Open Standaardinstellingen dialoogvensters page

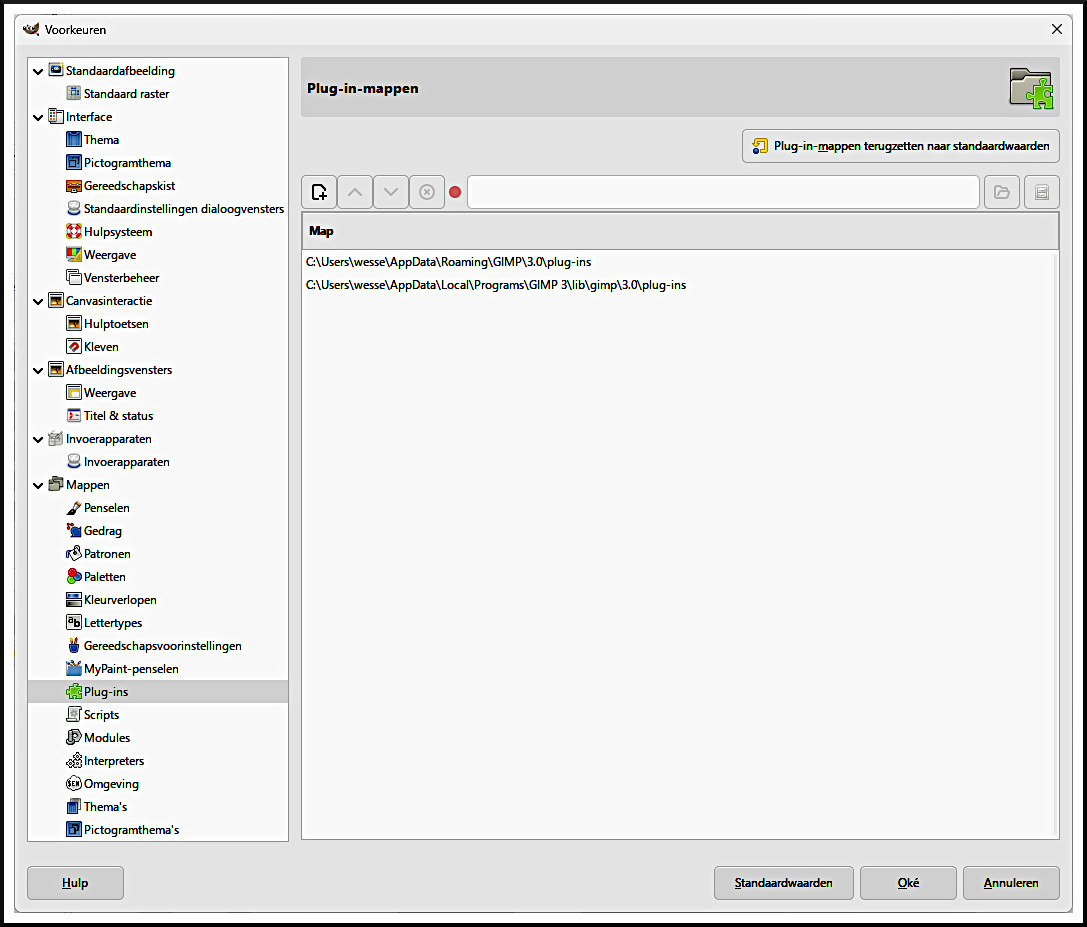click(184, 209)
